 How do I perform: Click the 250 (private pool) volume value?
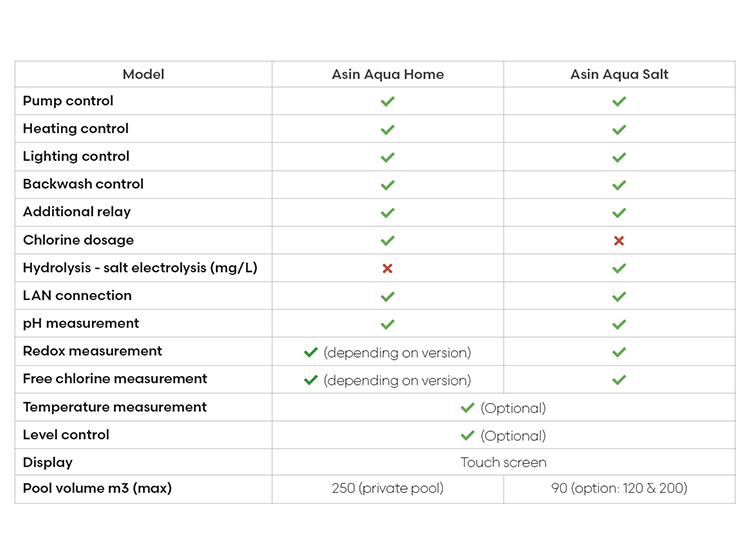pos(387,488)
